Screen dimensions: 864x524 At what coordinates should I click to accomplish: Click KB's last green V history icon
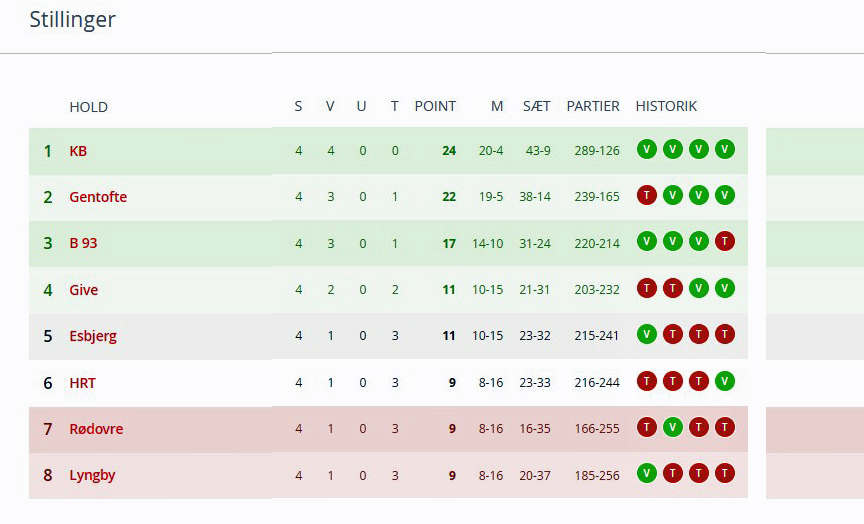725,150
